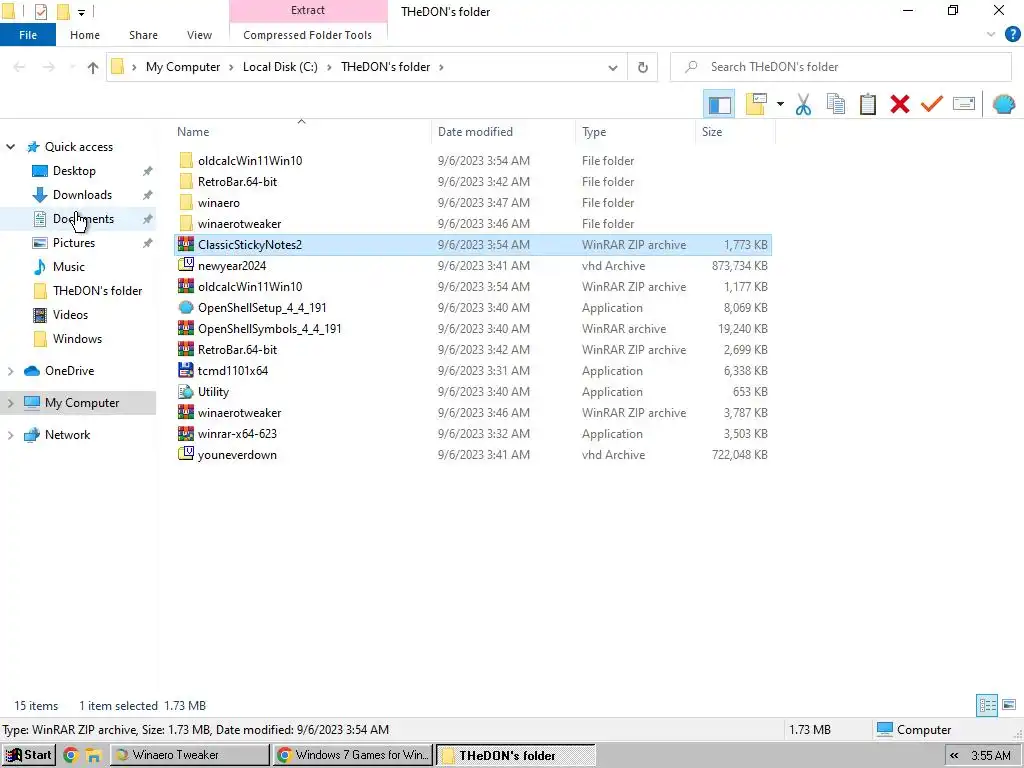The image size is (1024, 768).
Task: Select Videos in the navigation pane
Action: (x=70, y=315)
